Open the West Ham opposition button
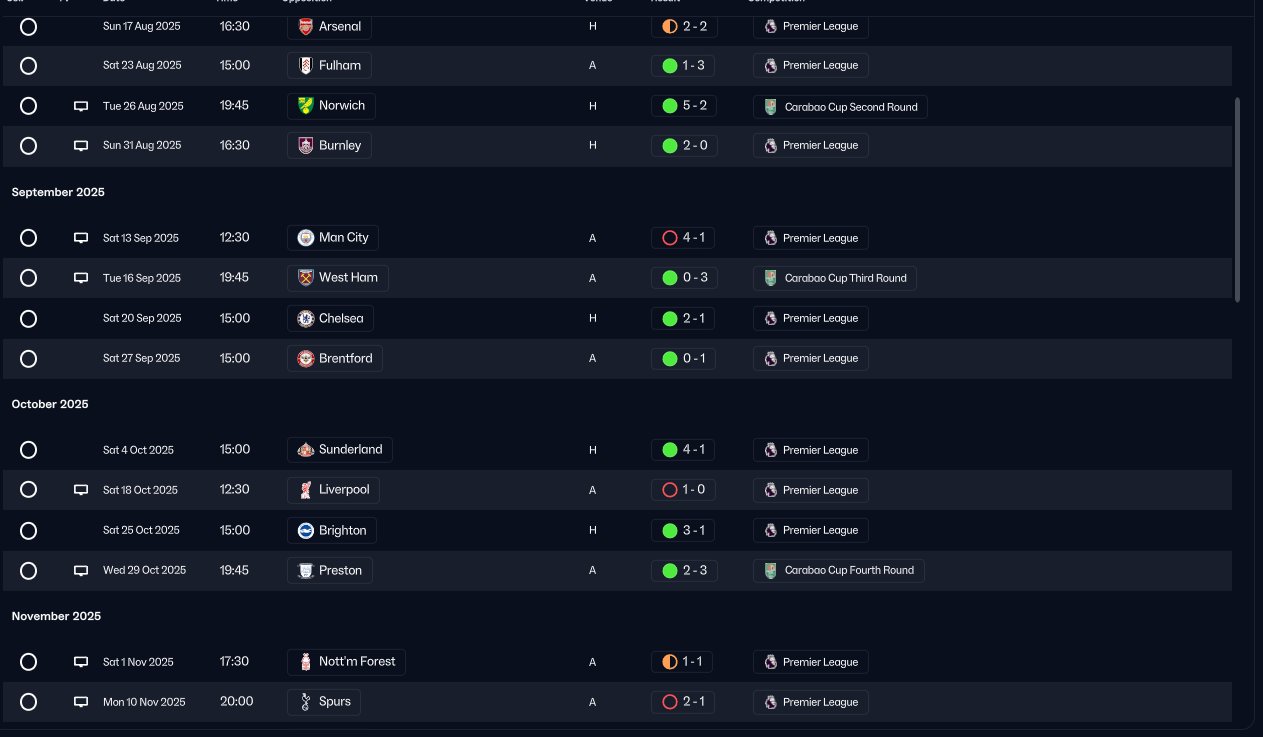1263x737 pixels. (x=338, y=277)
